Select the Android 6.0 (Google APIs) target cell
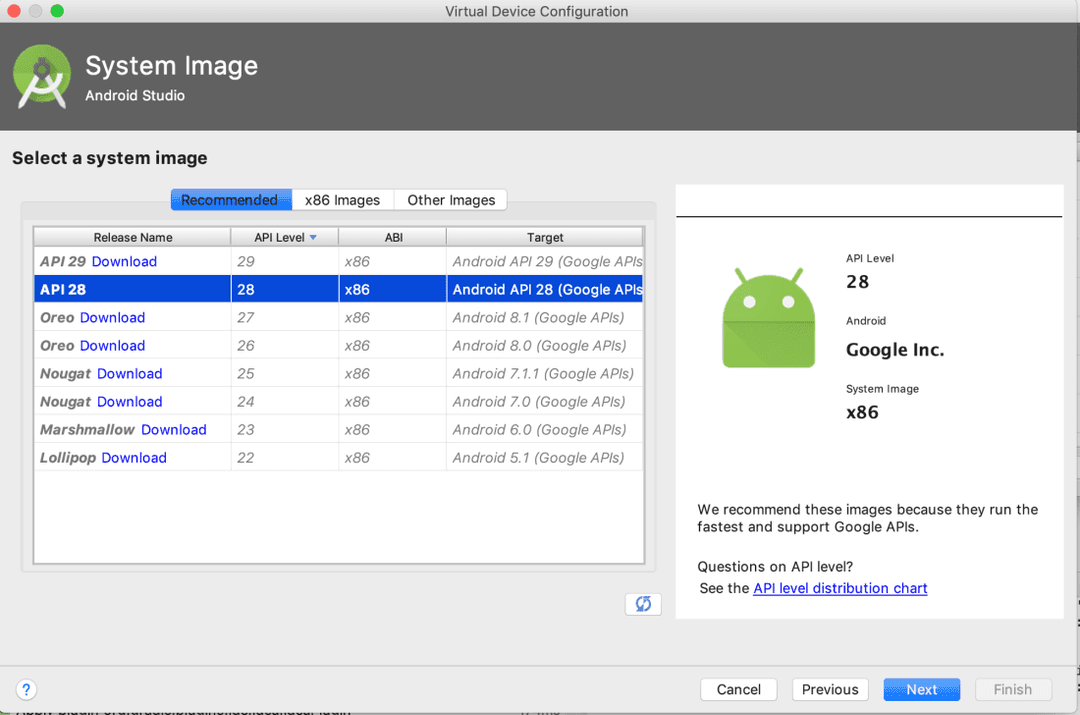The height and width of the screenshot is (715, 1080). click(x=544, y=430)
